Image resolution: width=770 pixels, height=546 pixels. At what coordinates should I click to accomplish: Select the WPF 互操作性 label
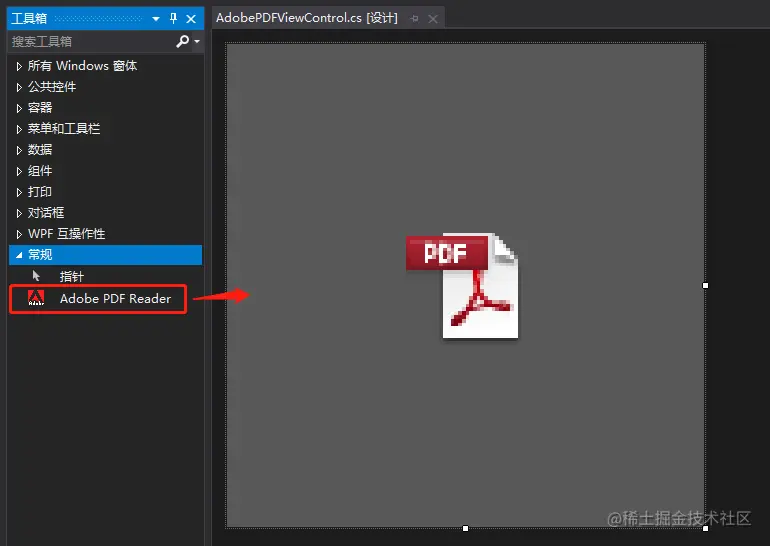[67, 234]
